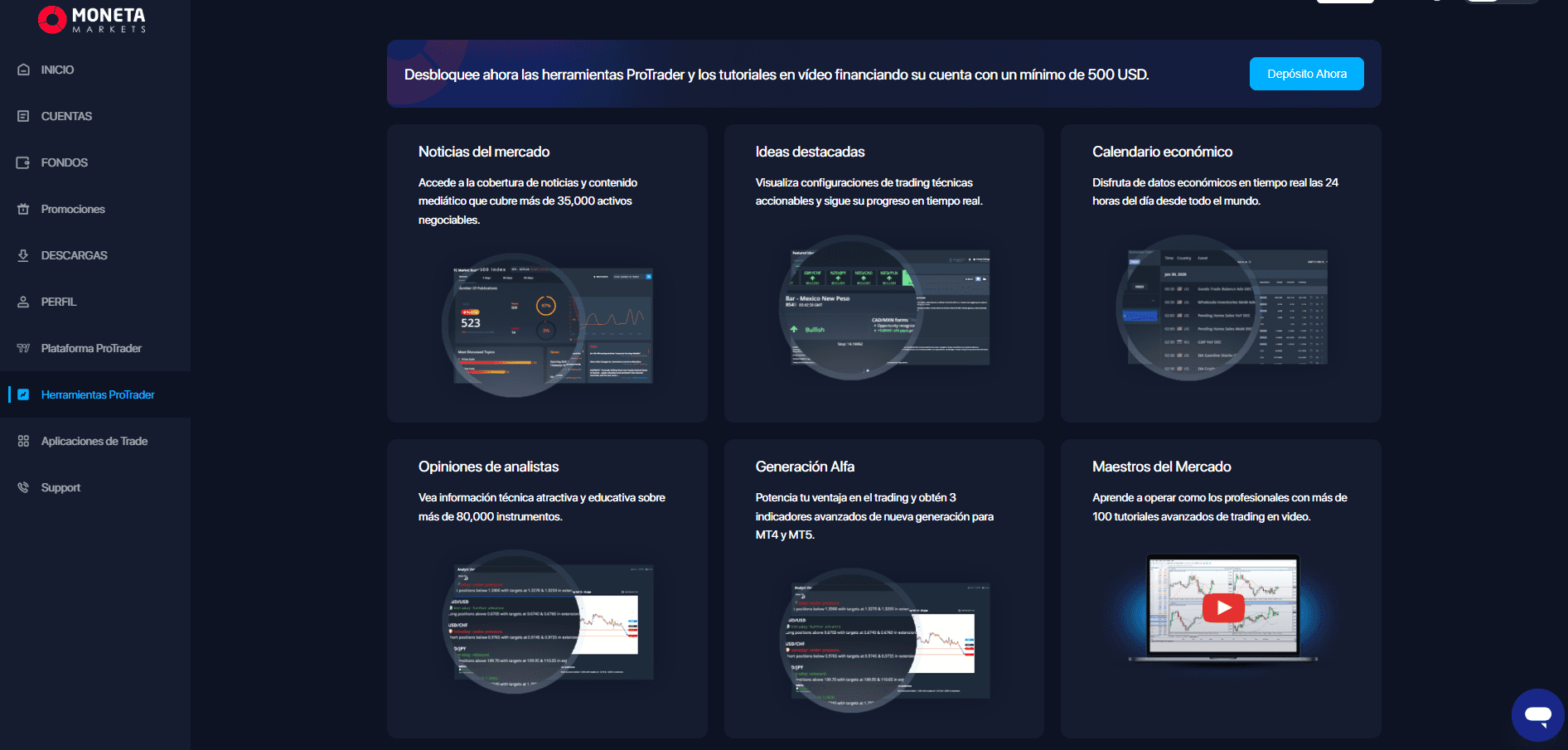1568x750 pixels.
Task: Click the Plataforma ProTrader icon
Action: pyautogui.click(x=23, y=348)
